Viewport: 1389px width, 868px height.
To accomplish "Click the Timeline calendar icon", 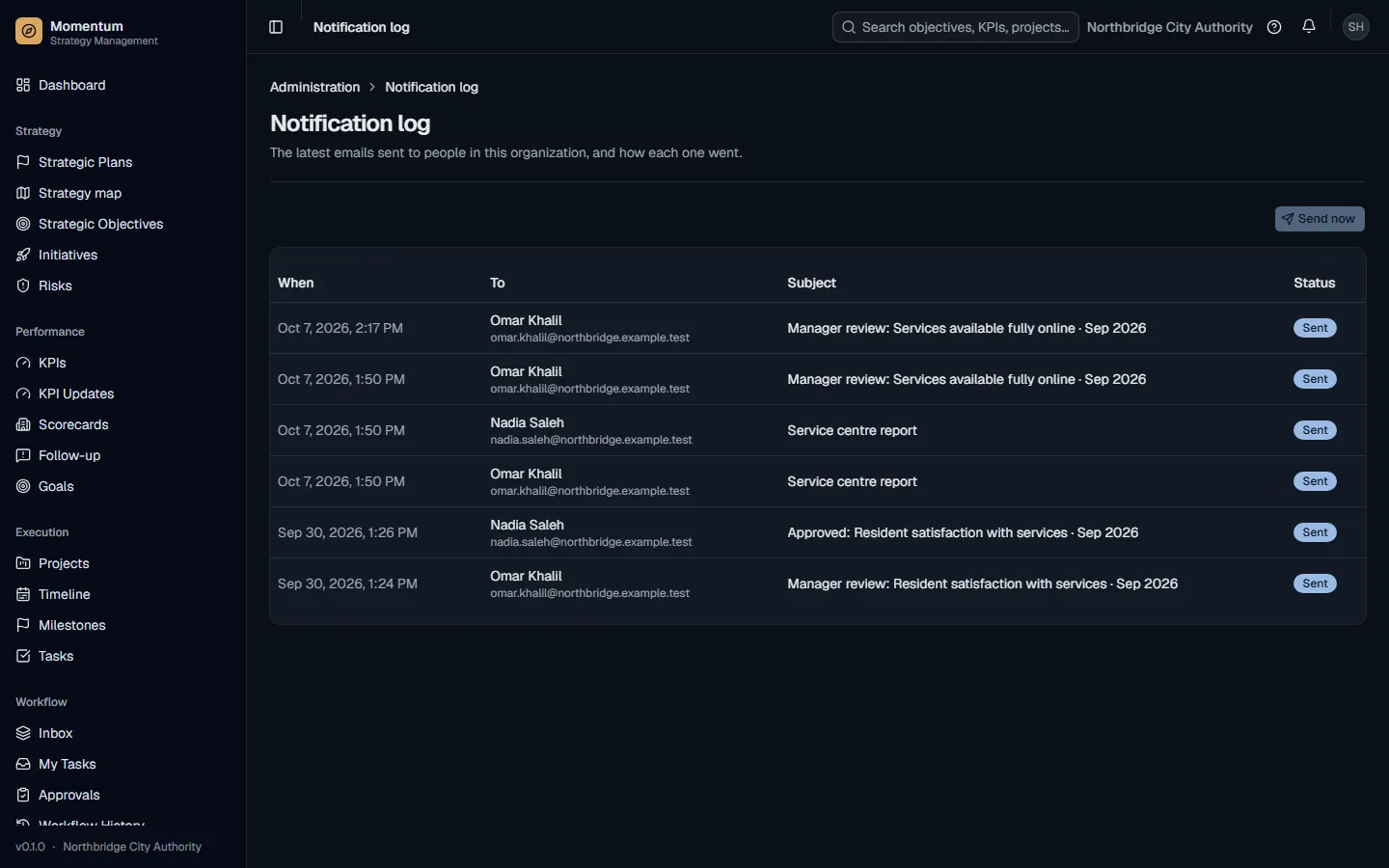I will point(23,594).
